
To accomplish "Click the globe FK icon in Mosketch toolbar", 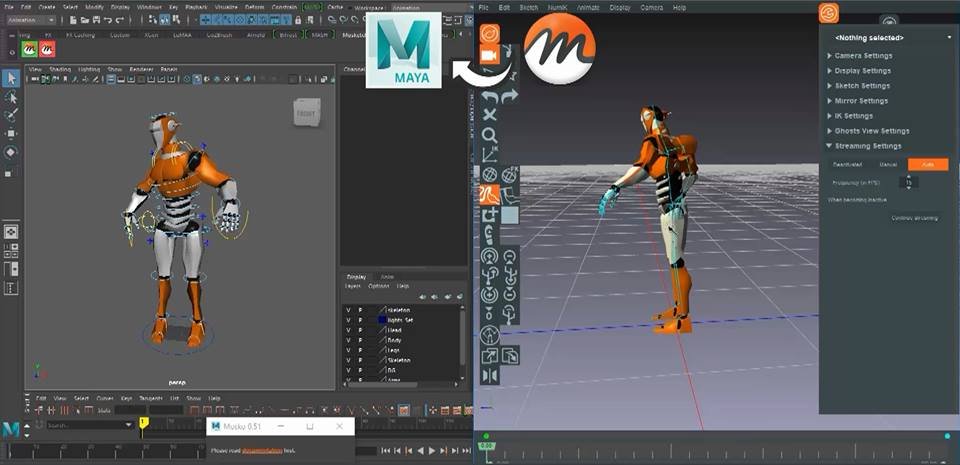I will tap(509, 175).
